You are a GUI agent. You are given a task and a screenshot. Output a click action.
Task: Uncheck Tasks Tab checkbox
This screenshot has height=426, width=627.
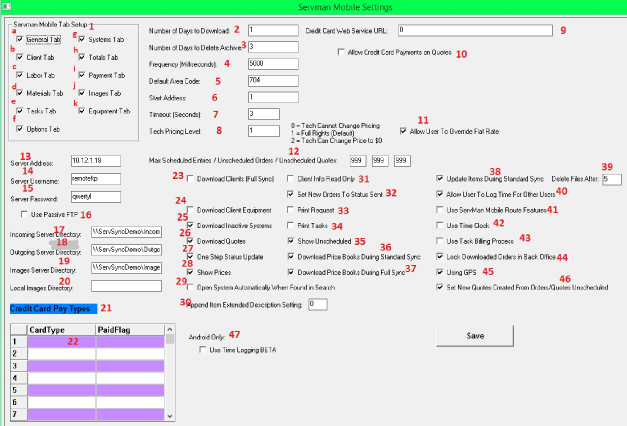coord(19,111)
